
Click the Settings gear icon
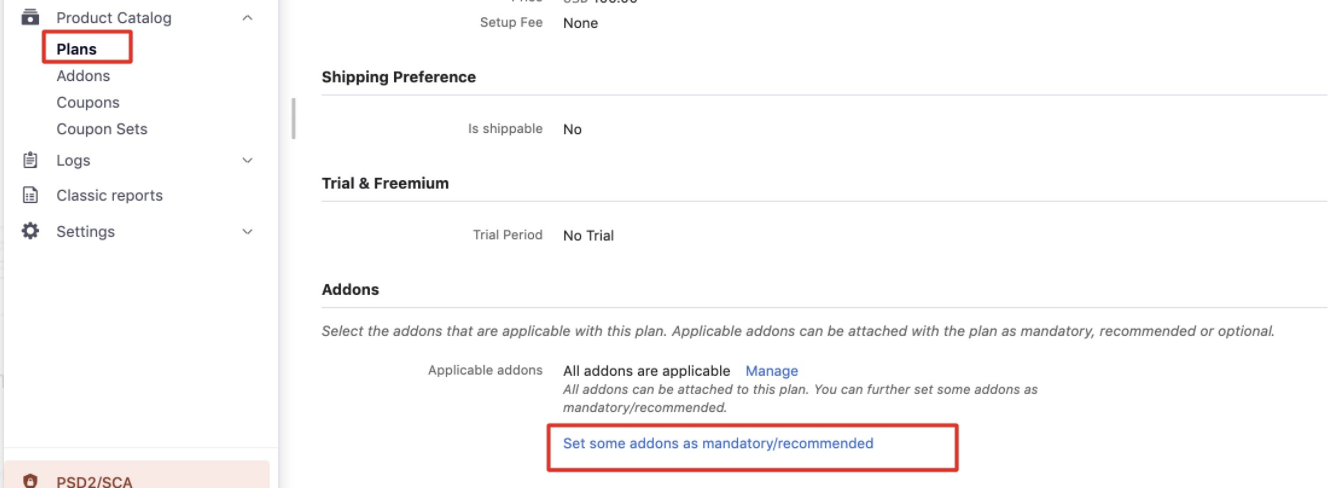click(x=30, y=231)
